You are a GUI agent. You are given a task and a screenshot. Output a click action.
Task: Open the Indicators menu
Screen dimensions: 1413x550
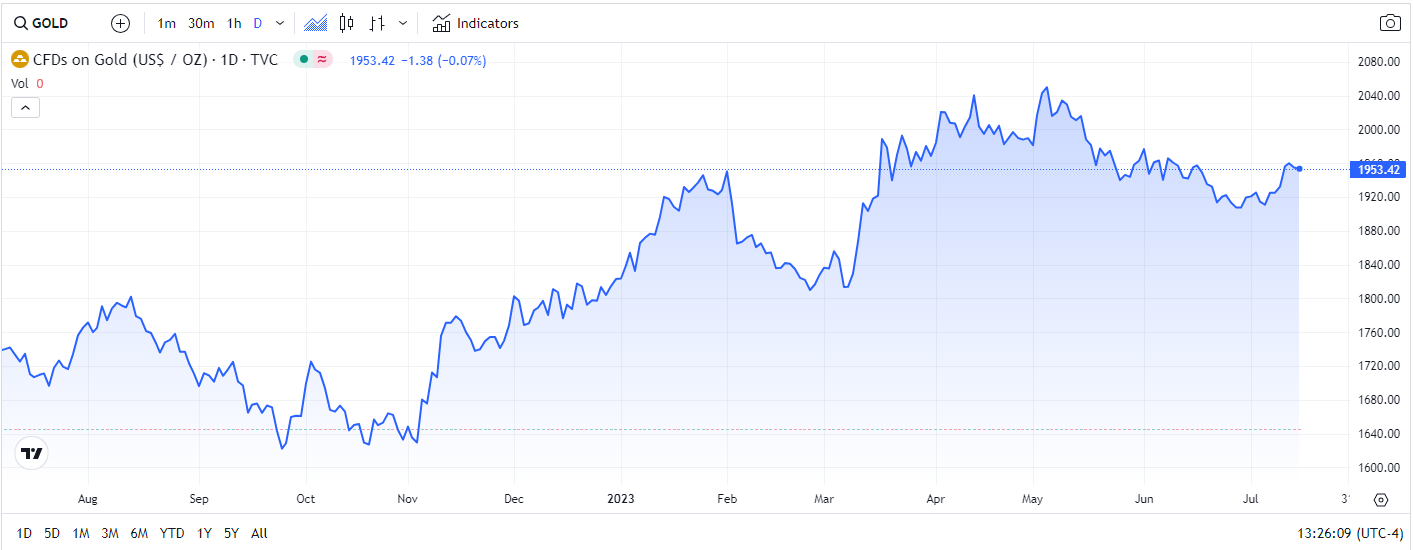click(x=475, y=23)
